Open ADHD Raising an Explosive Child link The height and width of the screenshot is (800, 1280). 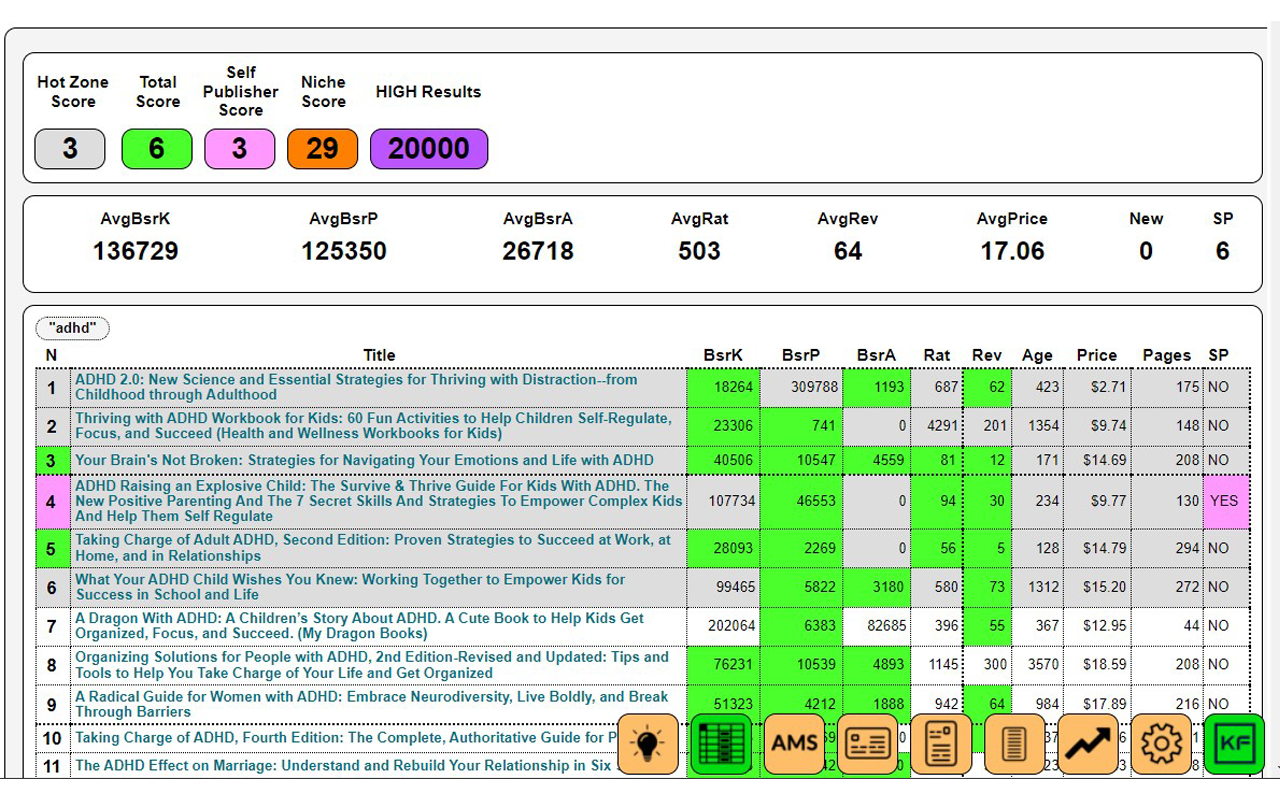379,501
